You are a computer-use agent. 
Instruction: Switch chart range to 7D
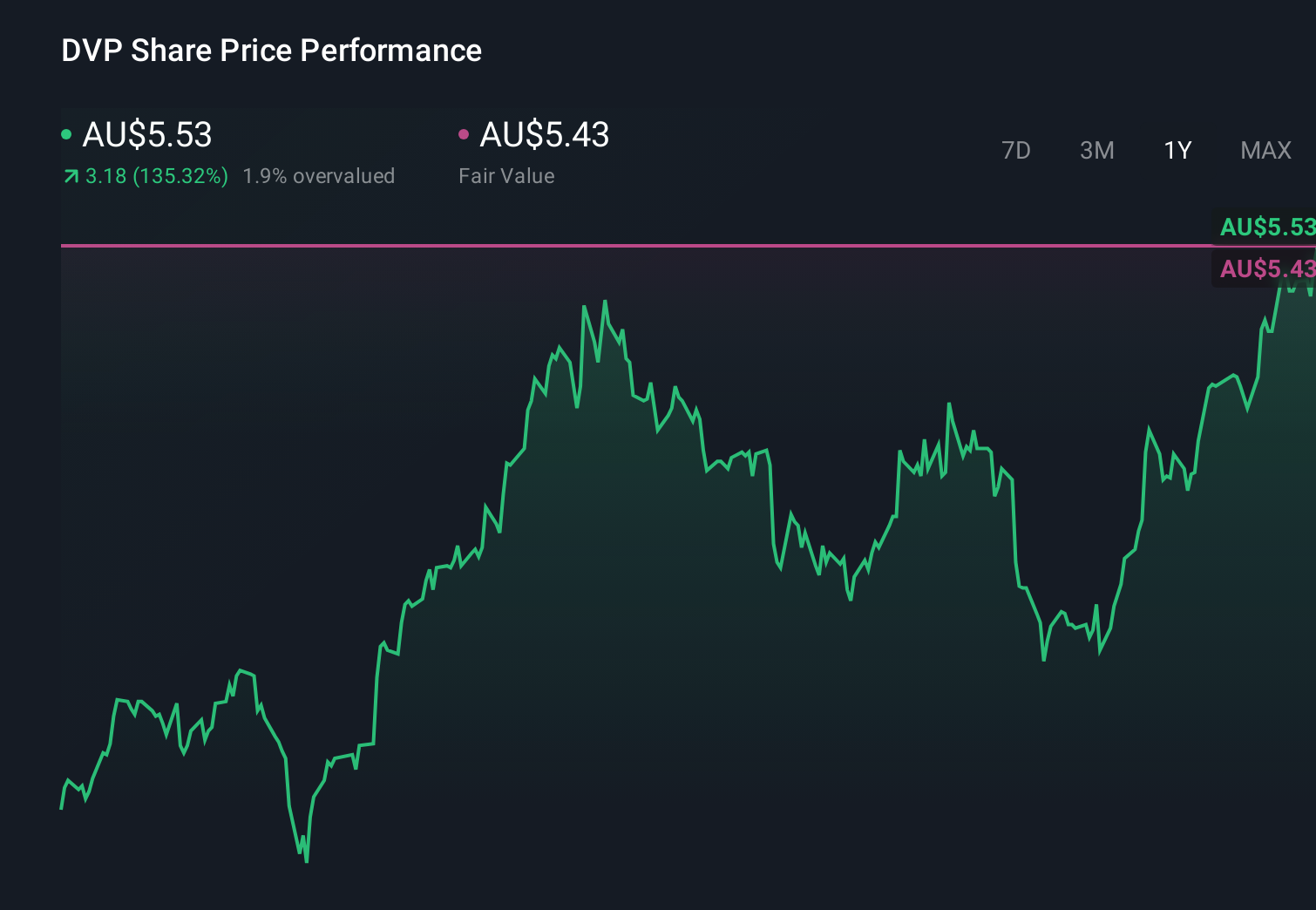[1015, 151]
